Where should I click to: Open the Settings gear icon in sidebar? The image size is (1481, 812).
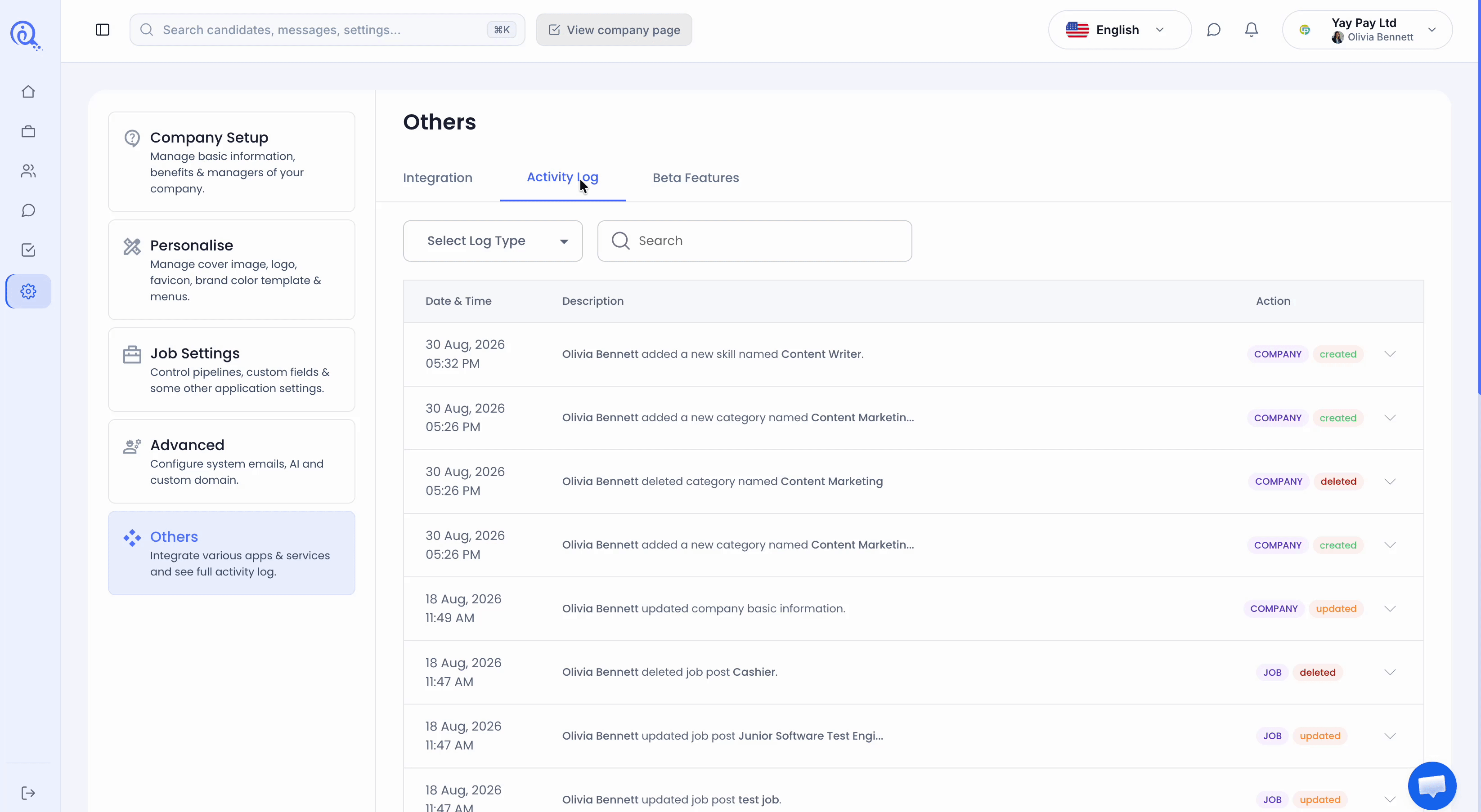point(28,291)
